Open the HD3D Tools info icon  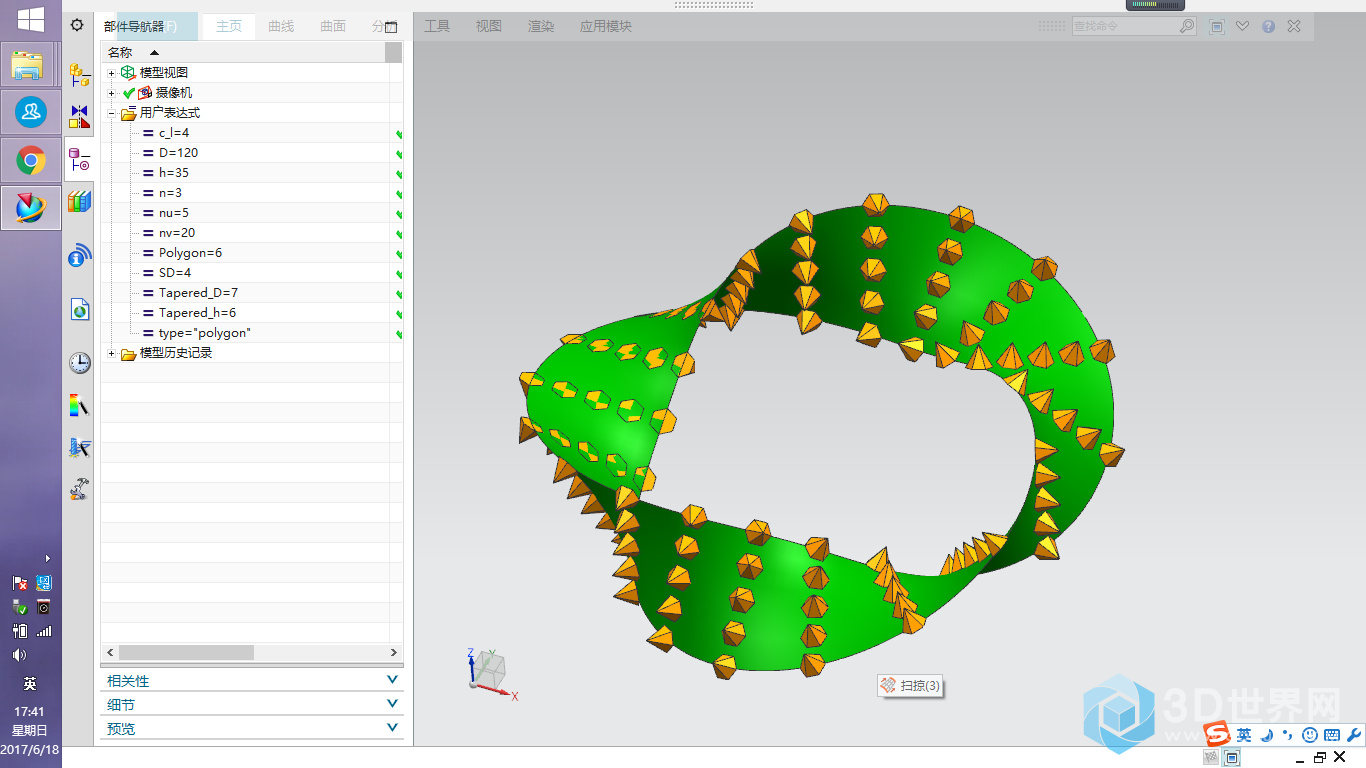[x=79, y=256]
